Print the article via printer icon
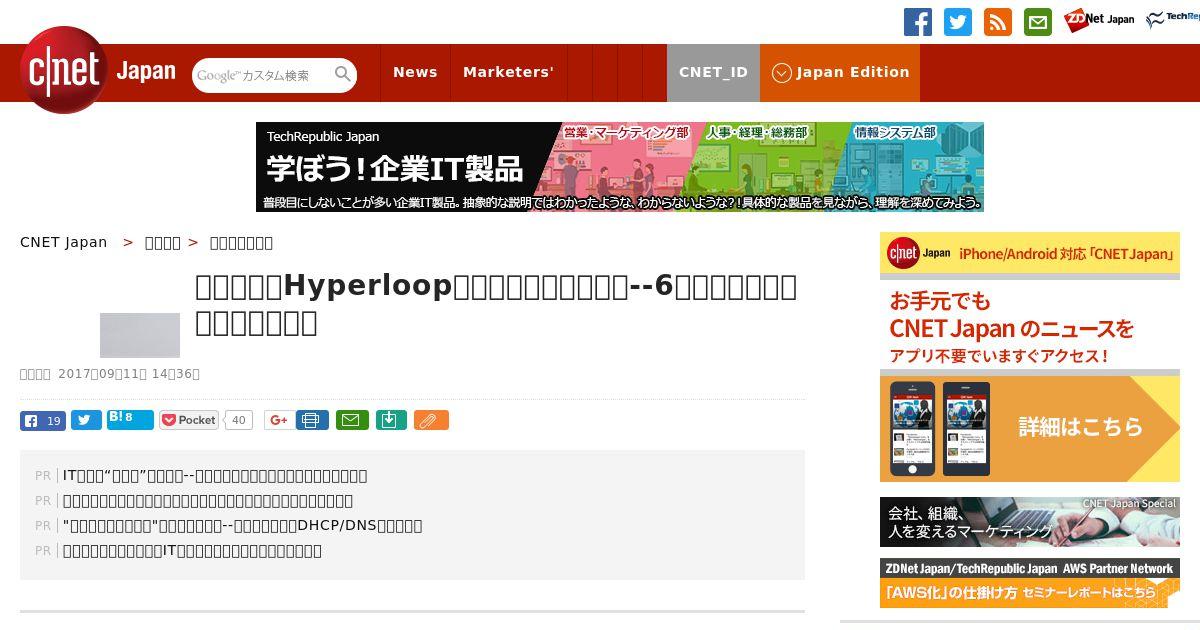1200x630 pixels. click(x=312, y=420)
